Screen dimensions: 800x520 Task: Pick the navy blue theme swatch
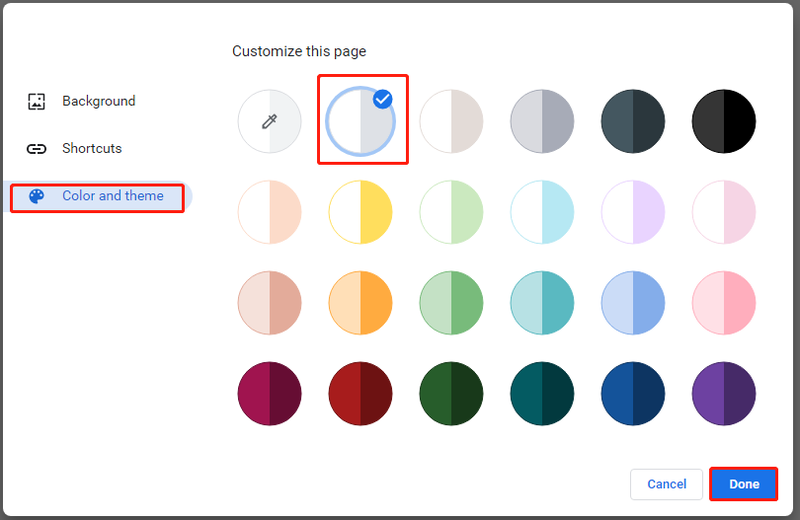[x=633, y=393]
